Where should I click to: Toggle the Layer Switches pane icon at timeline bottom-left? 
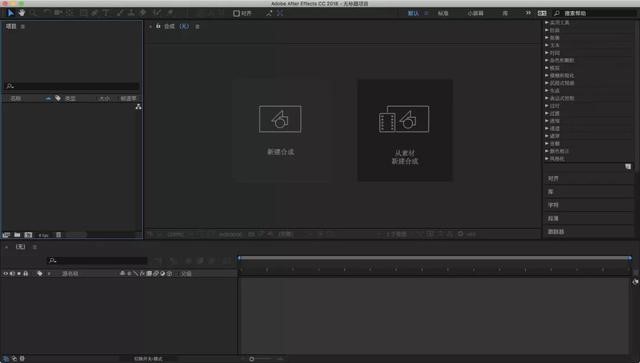(6, 359)
